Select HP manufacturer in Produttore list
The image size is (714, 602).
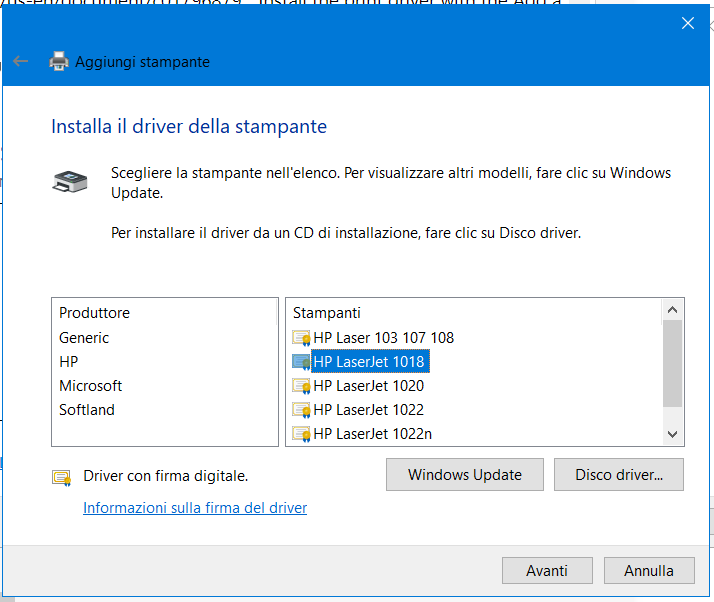(69, 362)
